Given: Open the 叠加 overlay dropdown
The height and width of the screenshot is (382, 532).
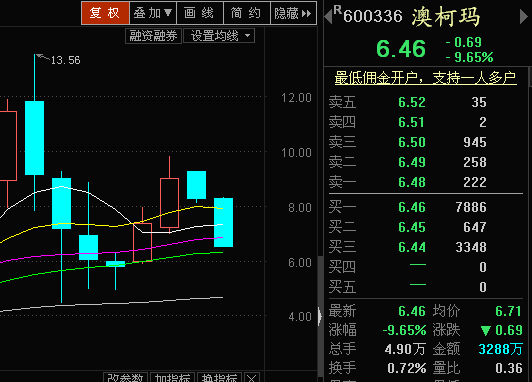Looking at the screenshot, I should tap(153, 13).
